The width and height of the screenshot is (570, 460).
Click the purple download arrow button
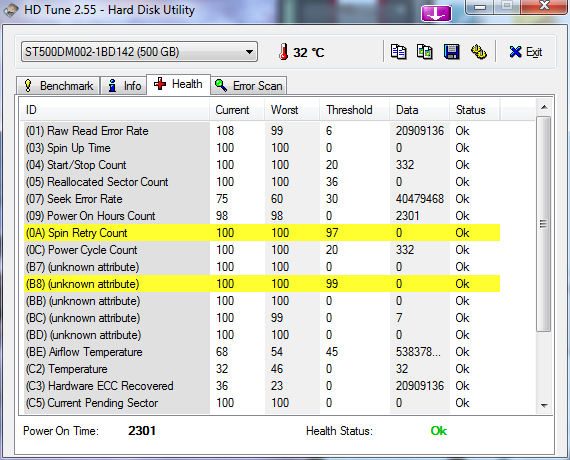[436, 14]
